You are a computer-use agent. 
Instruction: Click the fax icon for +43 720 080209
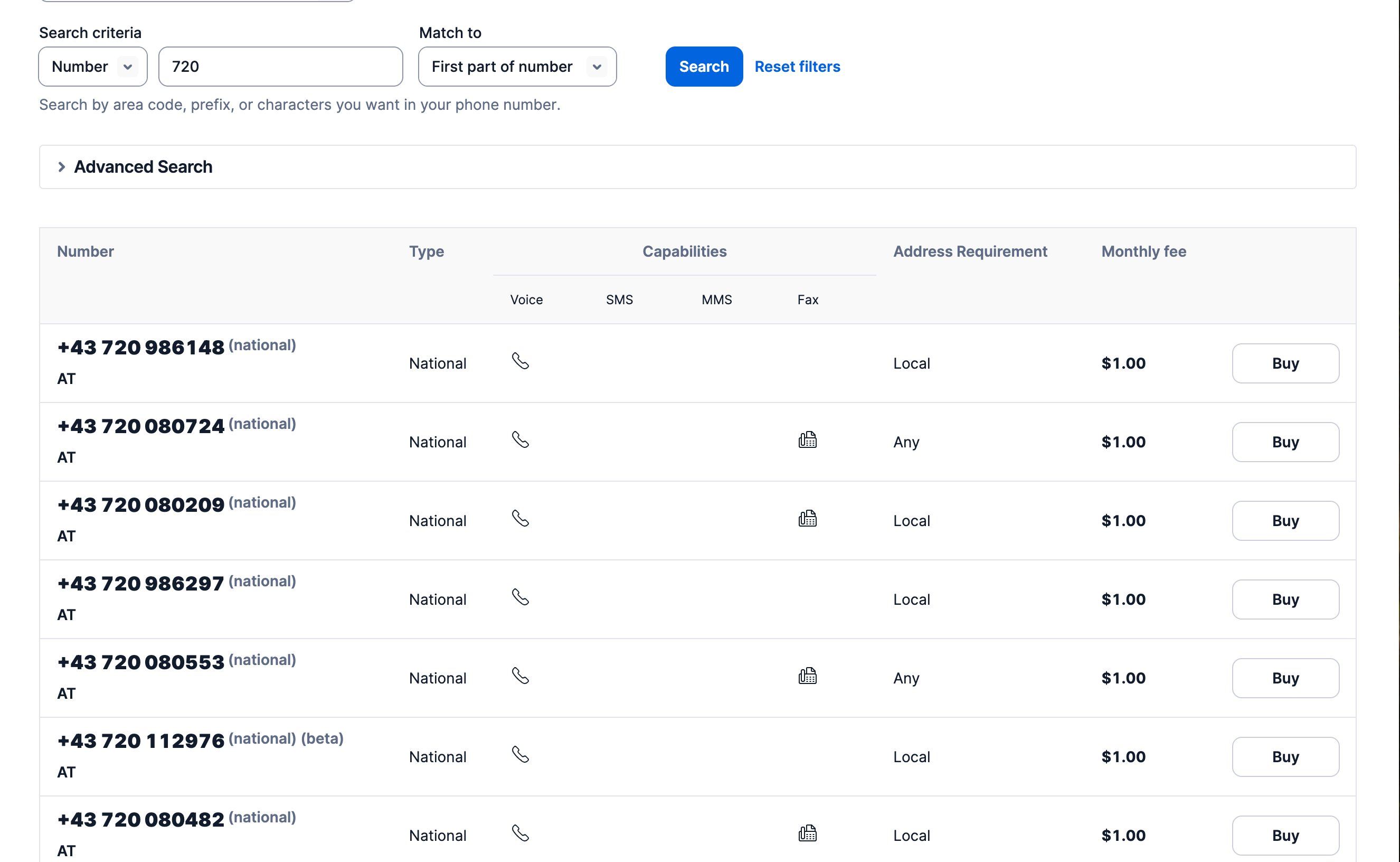[x=807, y=518]
